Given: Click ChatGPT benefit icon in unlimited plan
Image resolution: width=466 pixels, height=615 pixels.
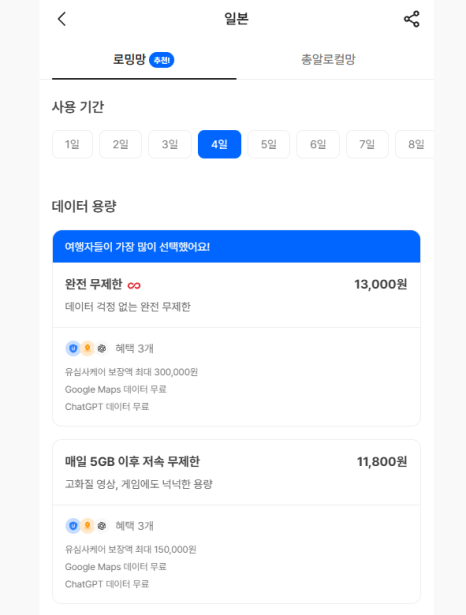Looking at the screenshot, I should pyautogui.click(x=102, y=348).
